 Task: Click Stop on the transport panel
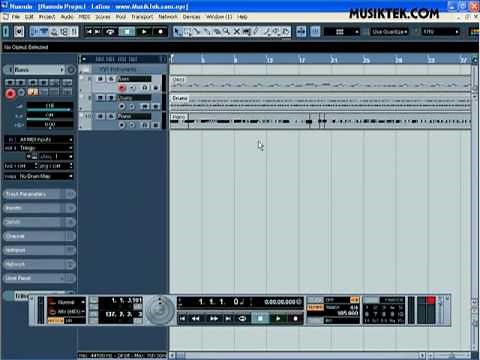[260, 319]
